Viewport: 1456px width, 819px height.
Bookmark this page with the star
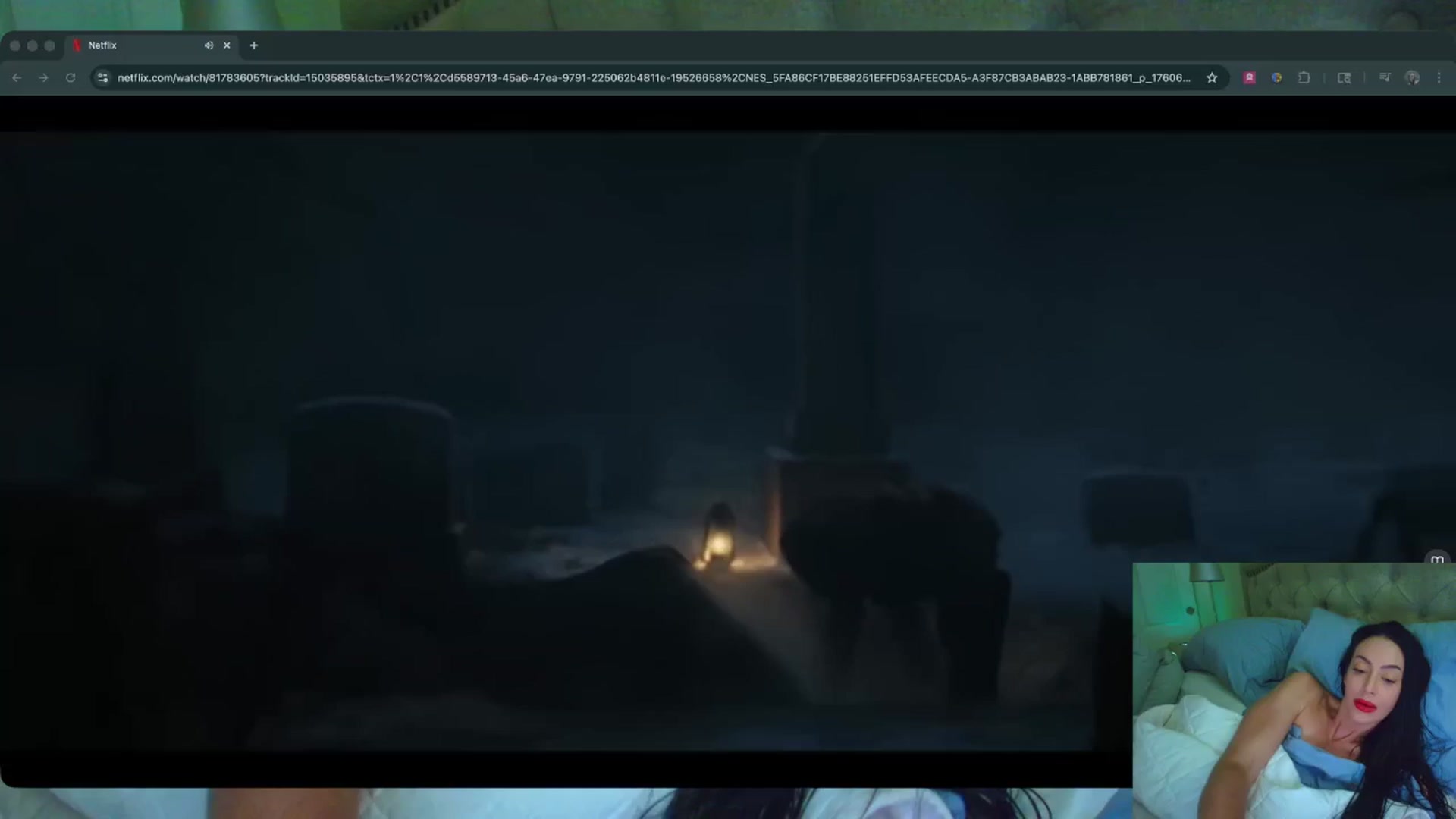[x=1212, y=77]
